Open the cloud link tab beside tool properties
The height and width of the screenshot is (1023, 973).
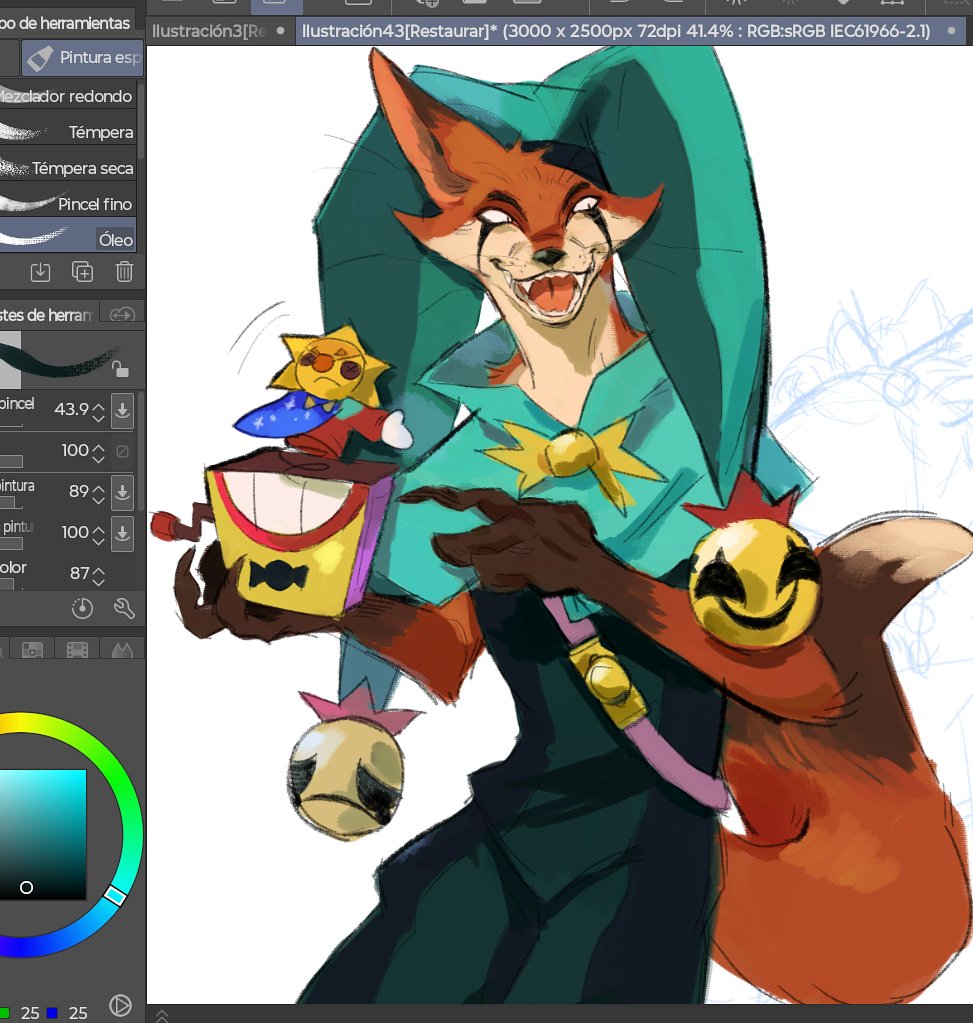[x=122, y=315]
